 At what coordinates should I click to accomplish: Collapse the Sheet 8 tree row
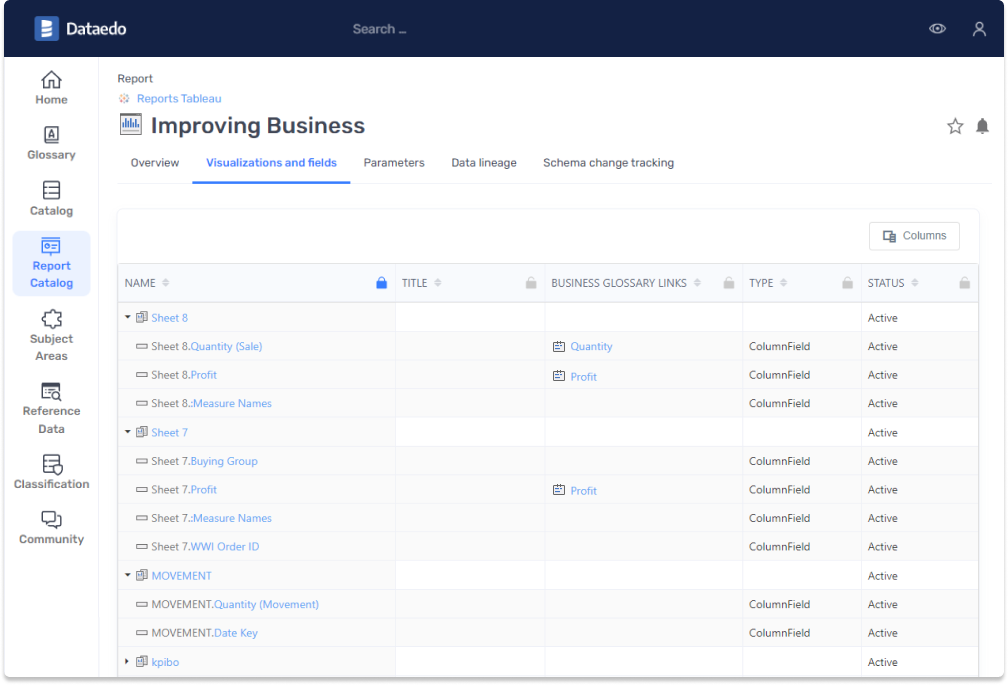pyautogui.click(x=128, y=318)
